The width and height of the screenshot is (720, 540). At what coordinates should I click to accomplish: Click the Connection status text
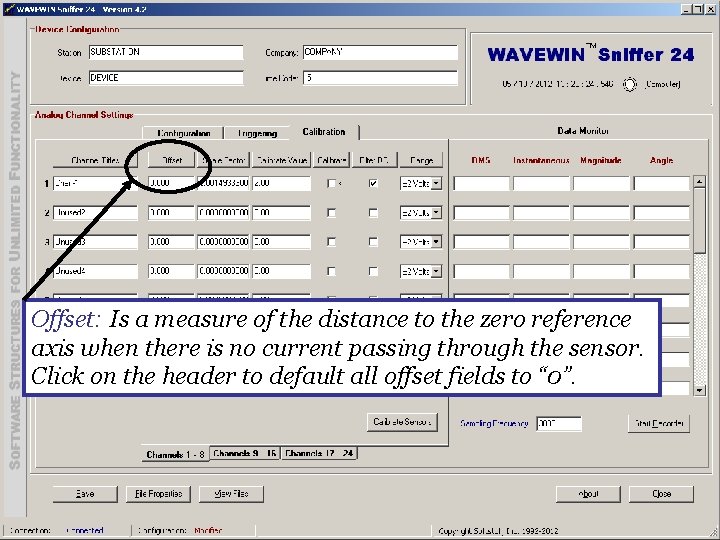click(85, 531)
